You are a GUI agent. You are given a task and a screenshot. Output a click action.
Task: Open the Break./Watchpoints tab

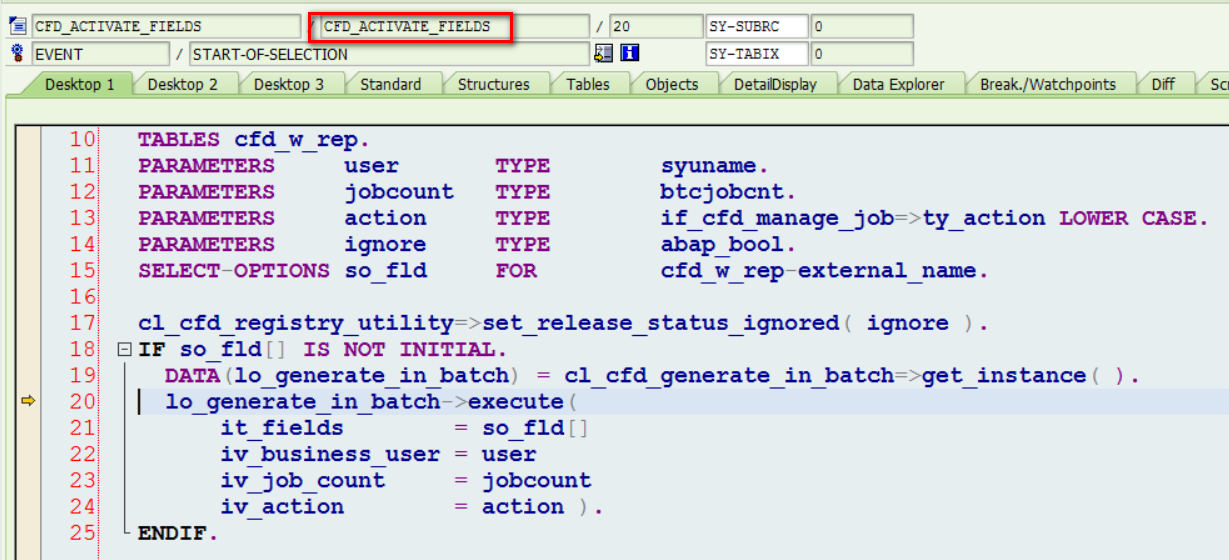pyautogui.click(x=1047, y=85)
